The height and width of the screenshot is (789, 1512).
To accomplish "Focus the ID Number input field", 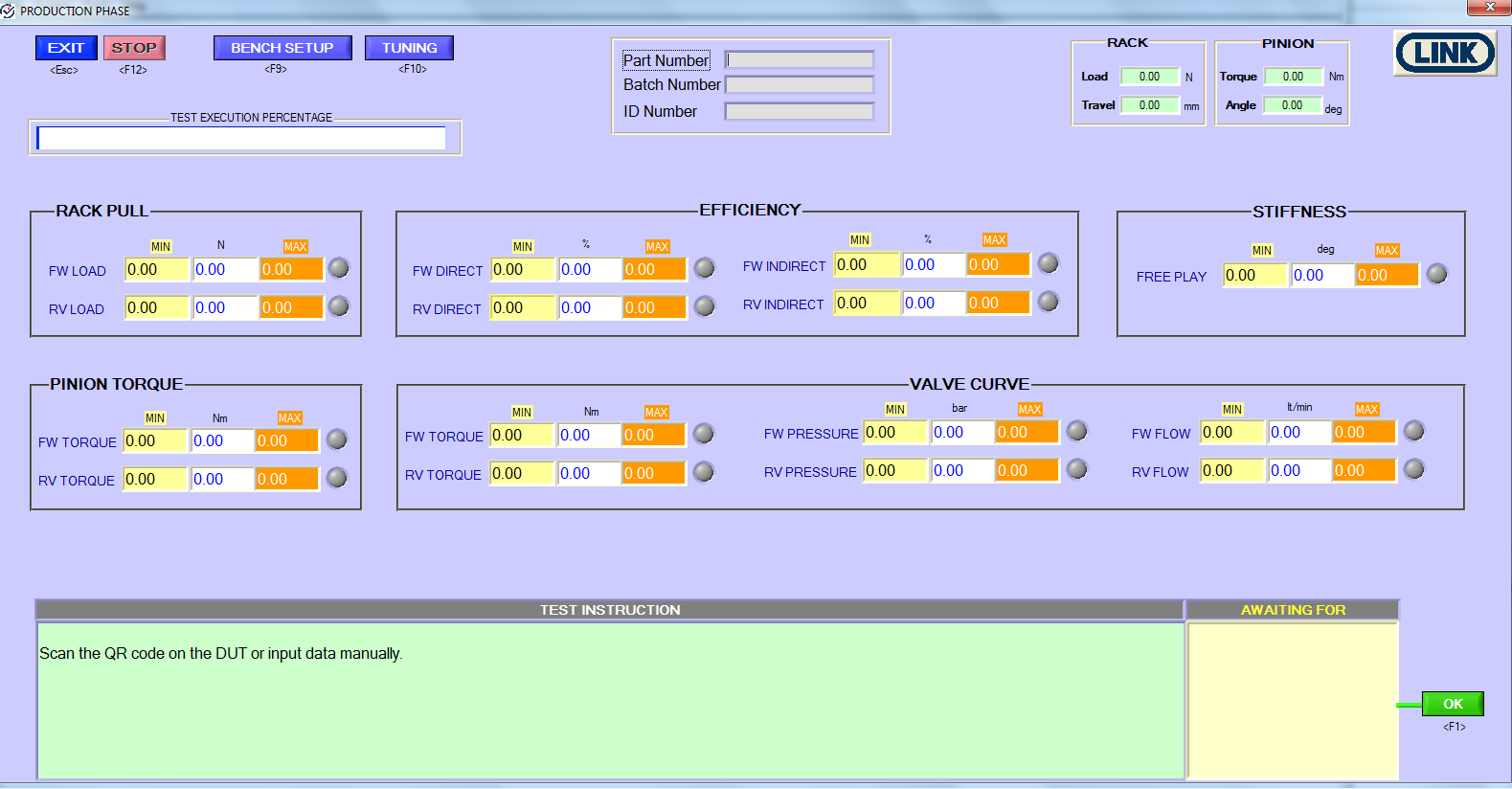I will [x=800, y=112].
